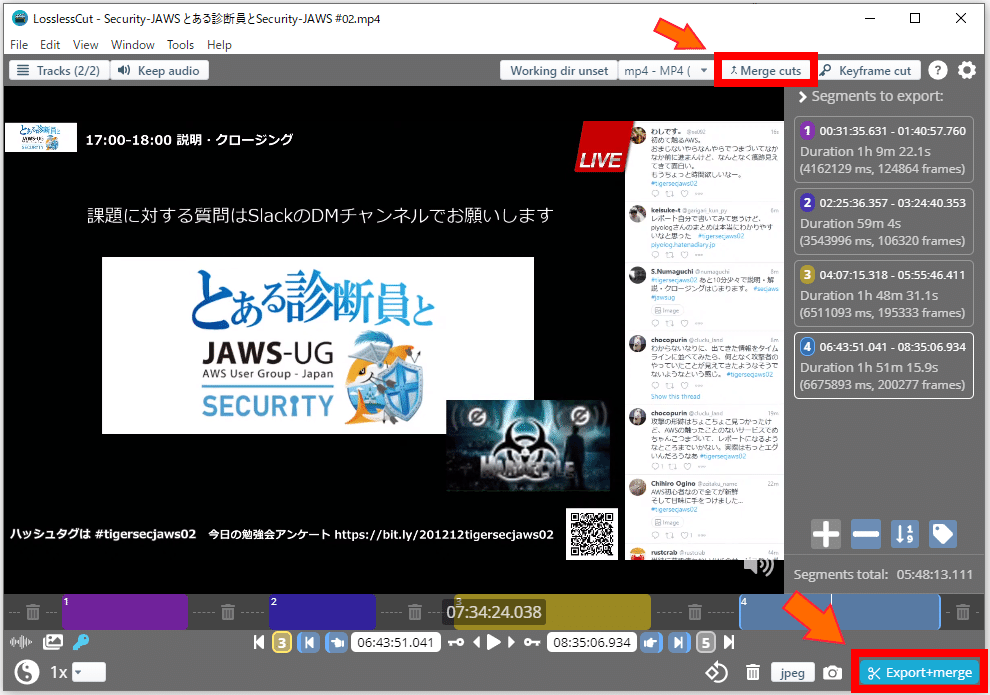
Task: Click the settings gear icon
Action: [x=966, y=70]
